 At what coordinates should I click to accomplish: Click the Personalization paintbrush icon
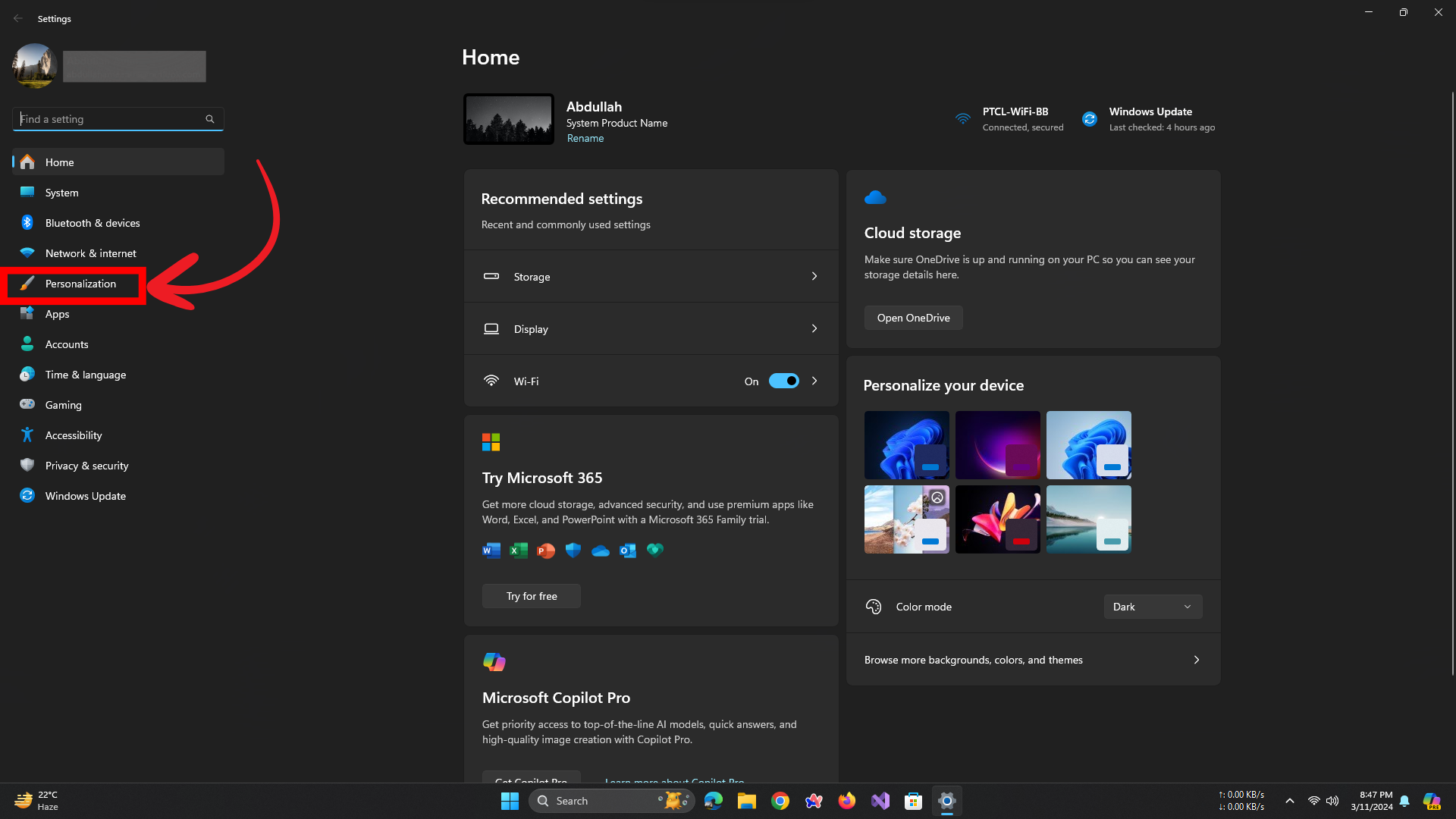coord(27,284)
